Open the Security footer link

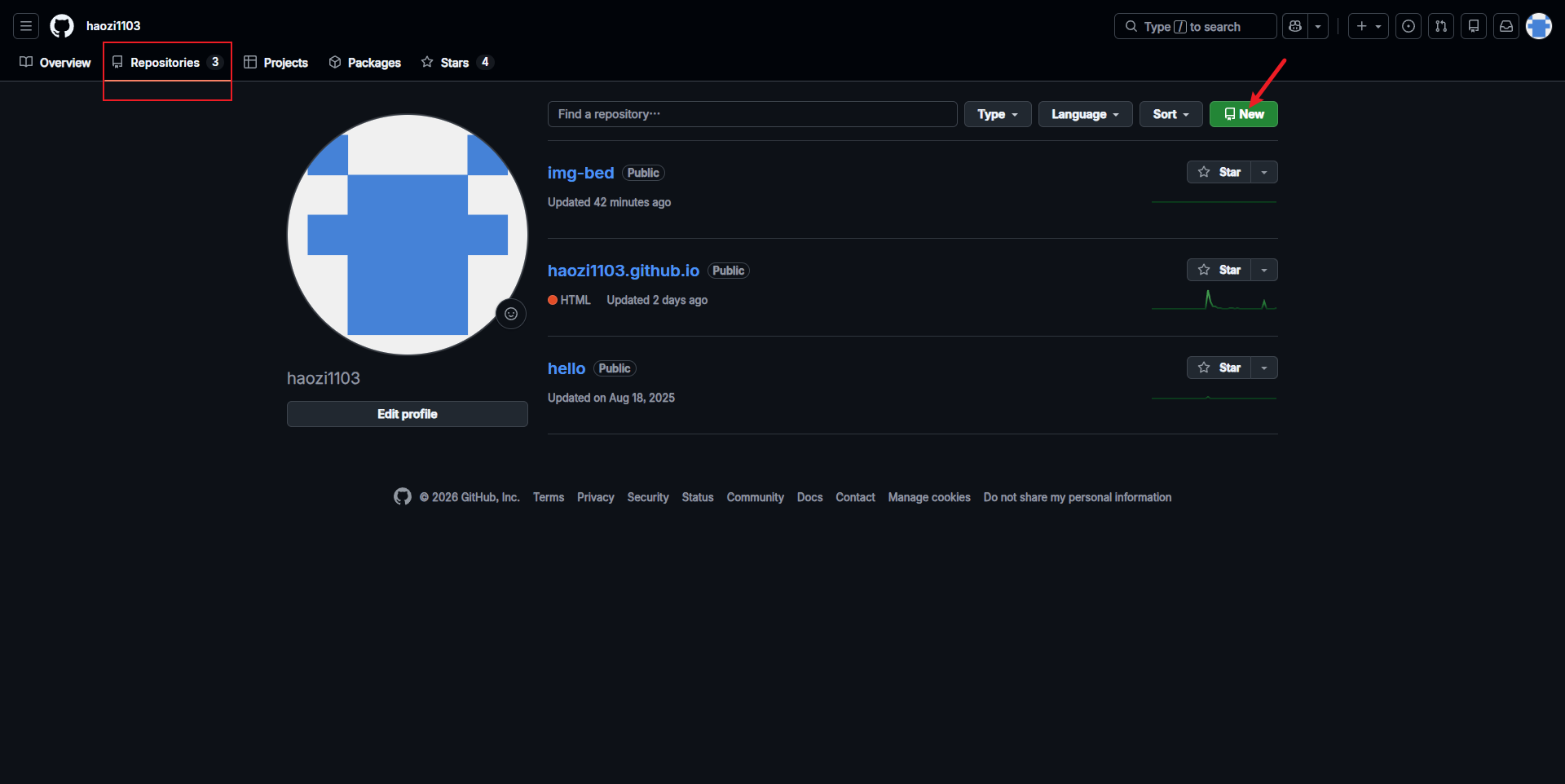point(648,497)
